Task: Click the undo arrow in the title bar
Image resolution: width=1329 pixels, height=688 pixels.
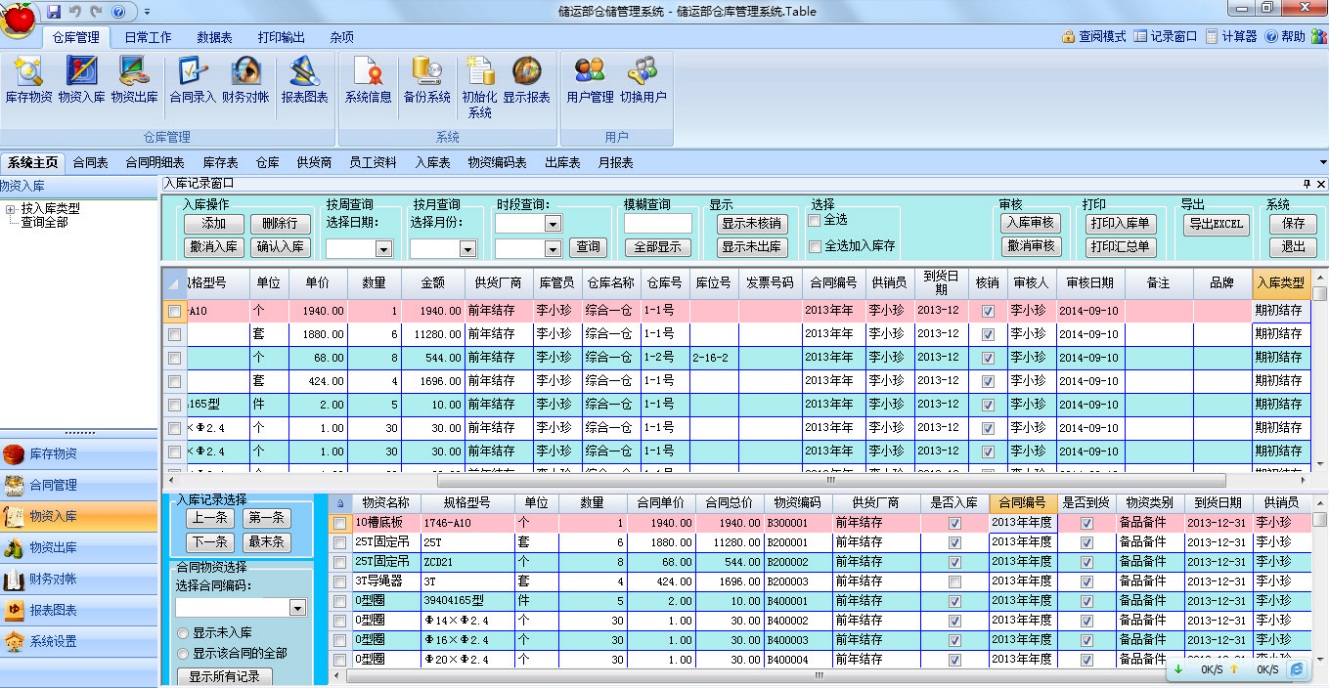Action: 75,11
